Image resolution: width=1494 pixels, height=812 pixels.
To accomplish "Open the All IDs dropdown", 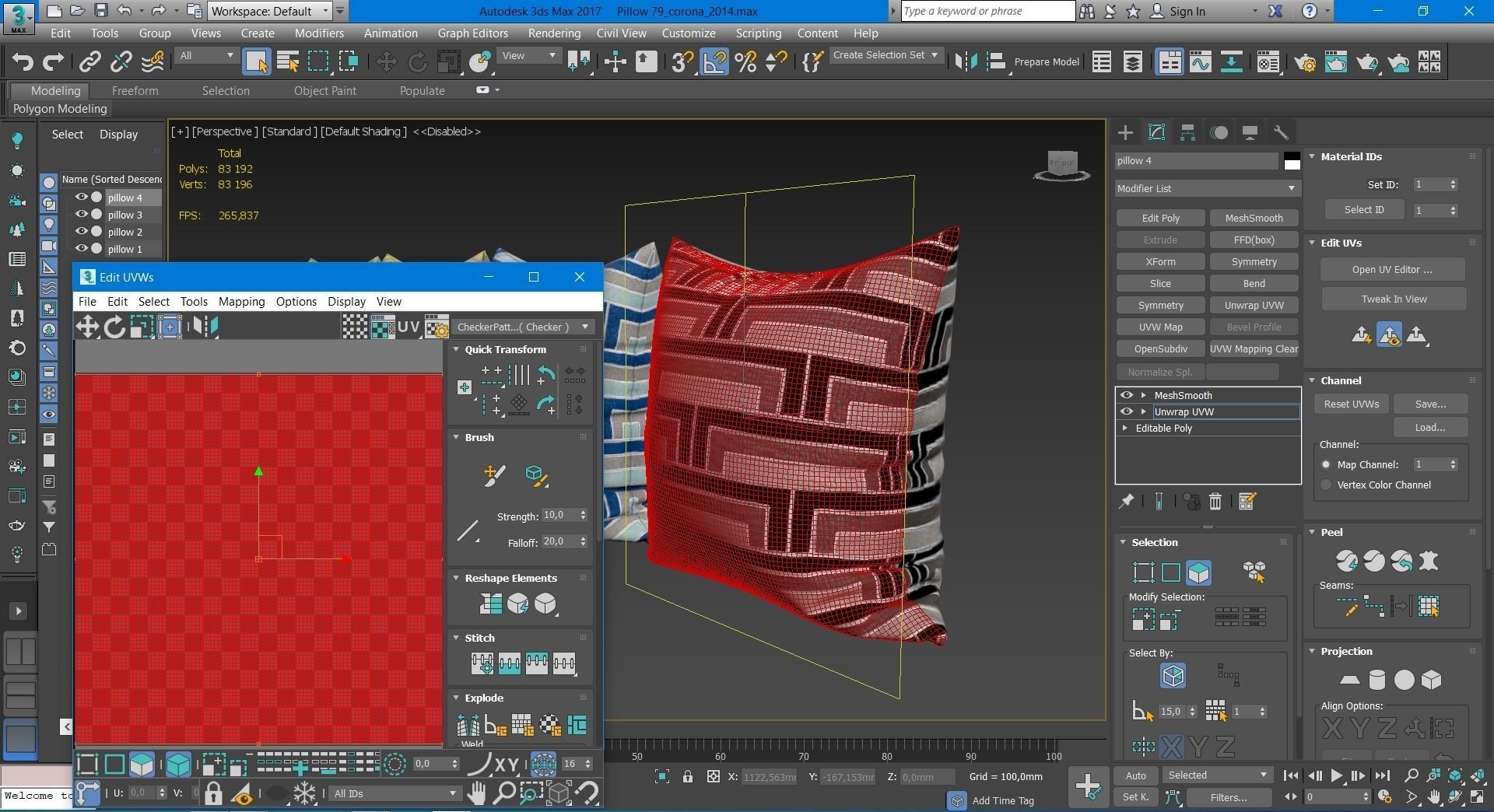I will (395, 793).
